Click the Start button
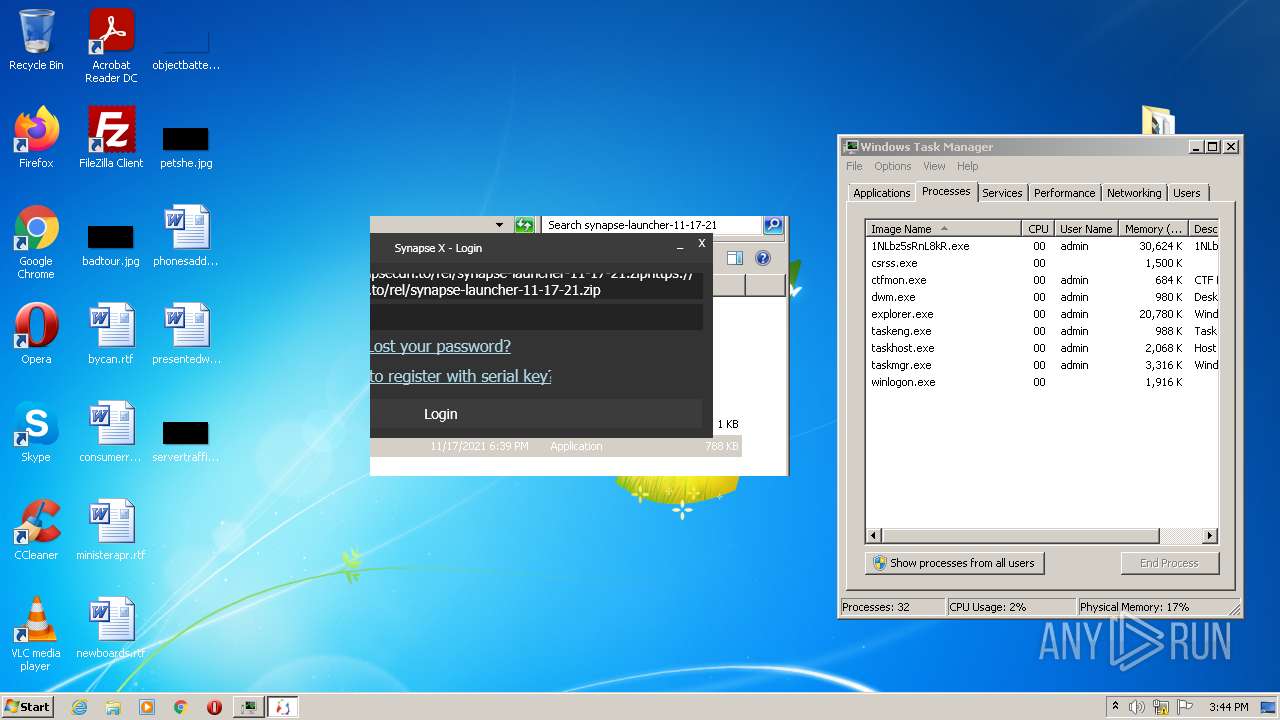 [28, 707]
